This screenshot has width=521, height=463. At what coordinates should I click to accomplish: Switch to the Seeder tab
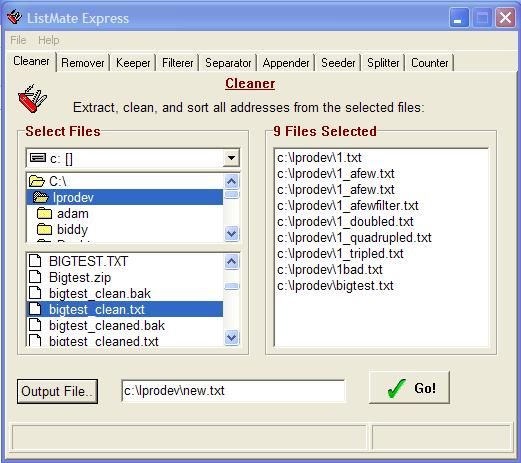click(x=338, y=63)
